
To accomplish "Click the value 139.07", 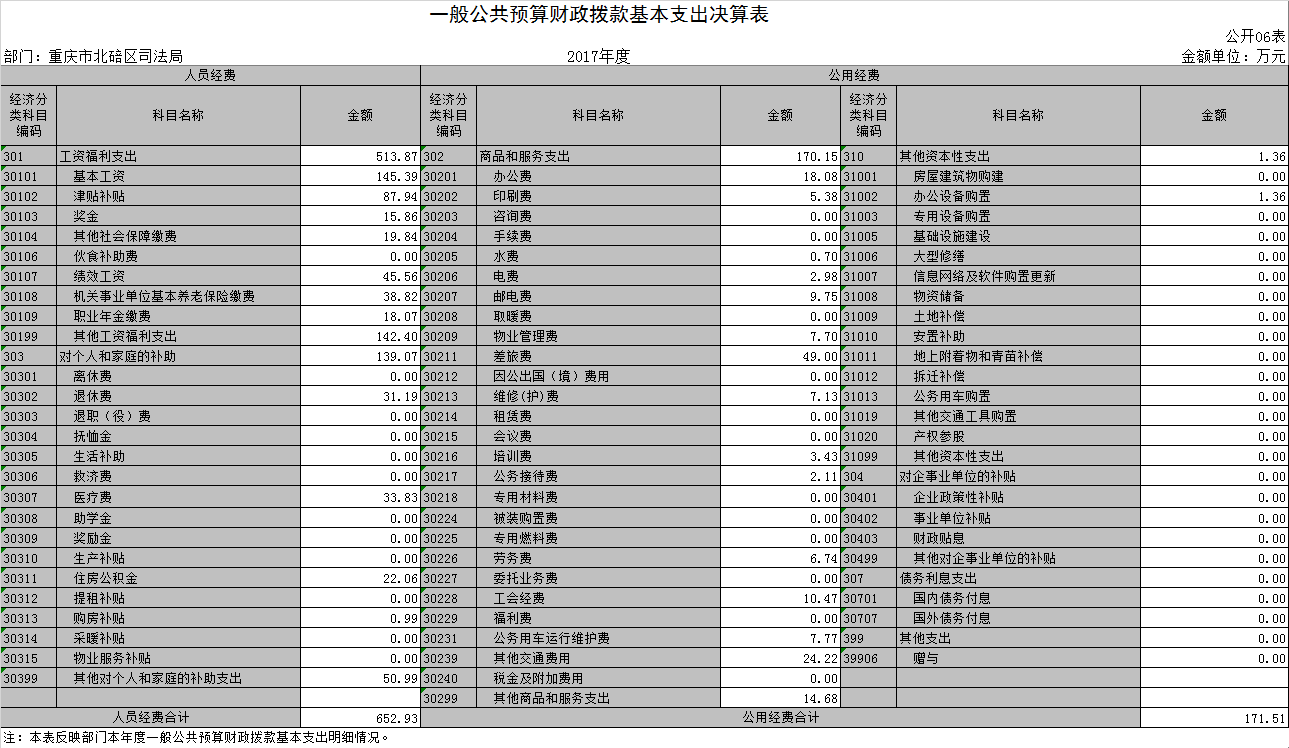I will [360, 357].
